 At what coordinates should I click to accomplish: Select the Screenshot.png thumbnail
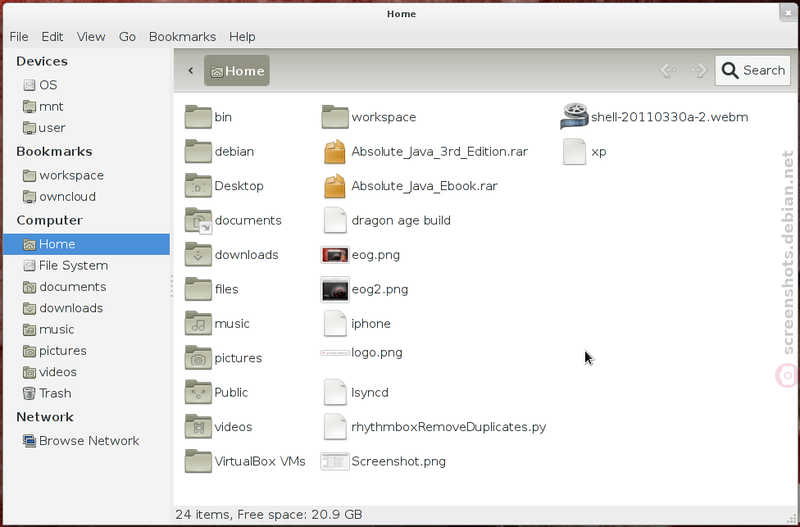(x=335, y=461)
